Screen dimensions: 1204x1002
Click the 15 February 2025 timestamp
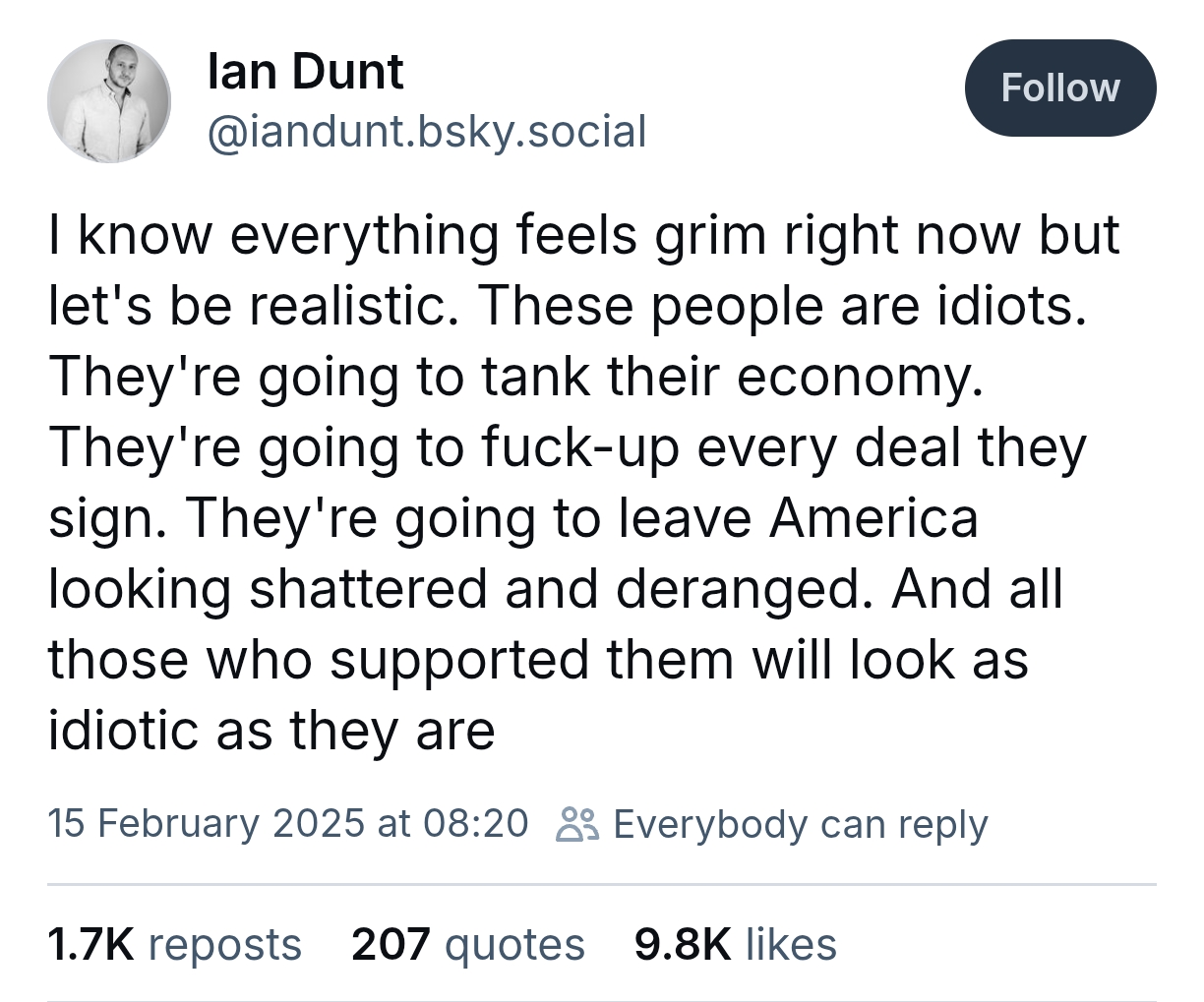pyautogui.click(x=287, y=823)
